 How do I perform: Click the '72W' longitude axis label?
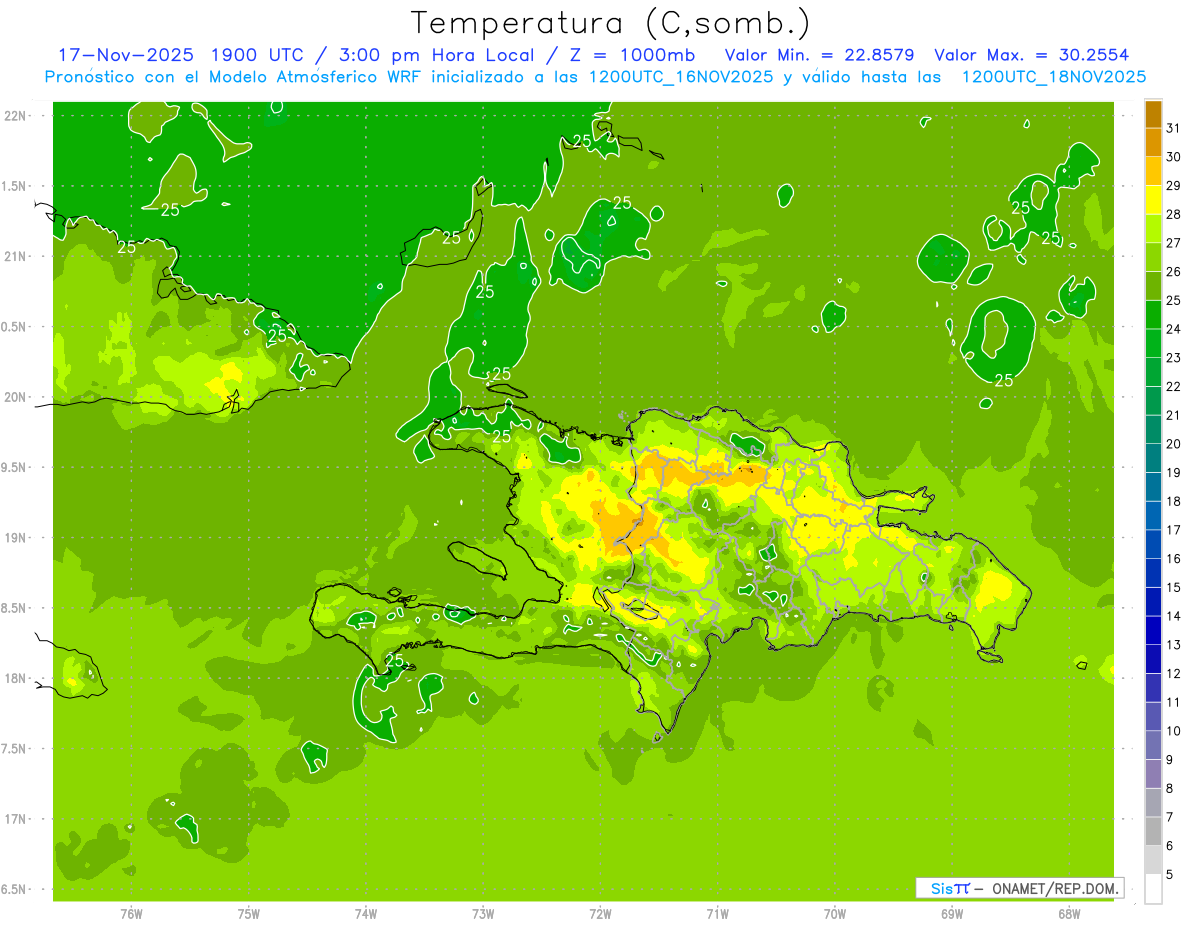600,913
